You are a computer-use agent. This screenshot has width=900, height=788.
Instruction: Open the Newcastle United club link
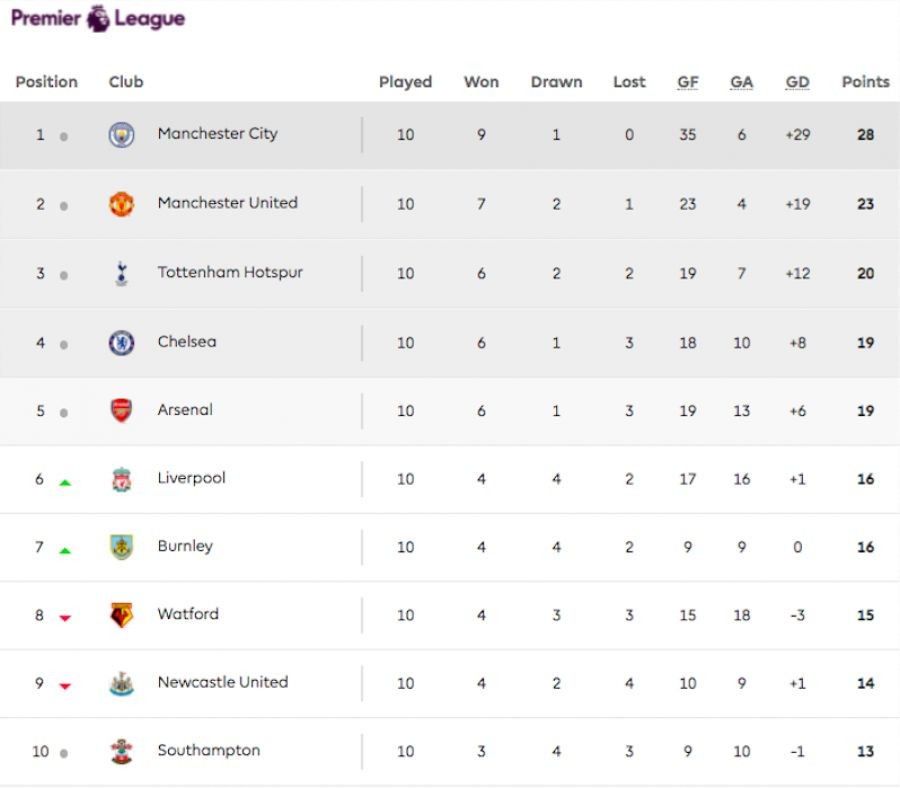pyautogui.click(x=222, y=682)
